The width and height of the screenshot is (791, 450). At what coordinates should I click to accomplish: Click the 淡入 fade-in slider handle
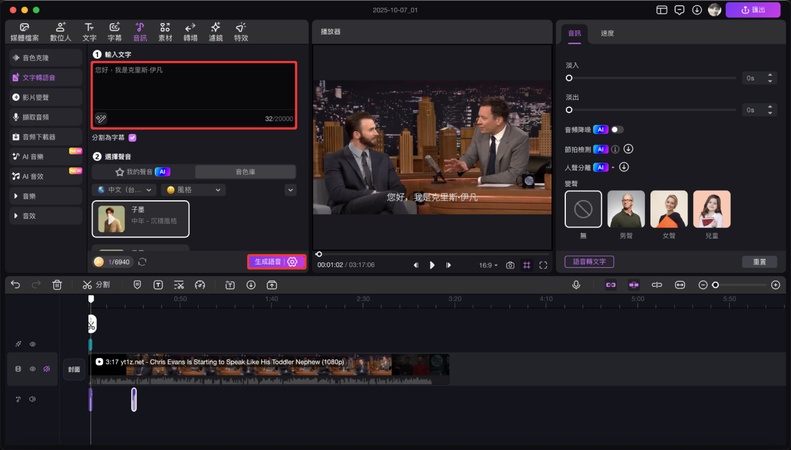tap(569, 77)
